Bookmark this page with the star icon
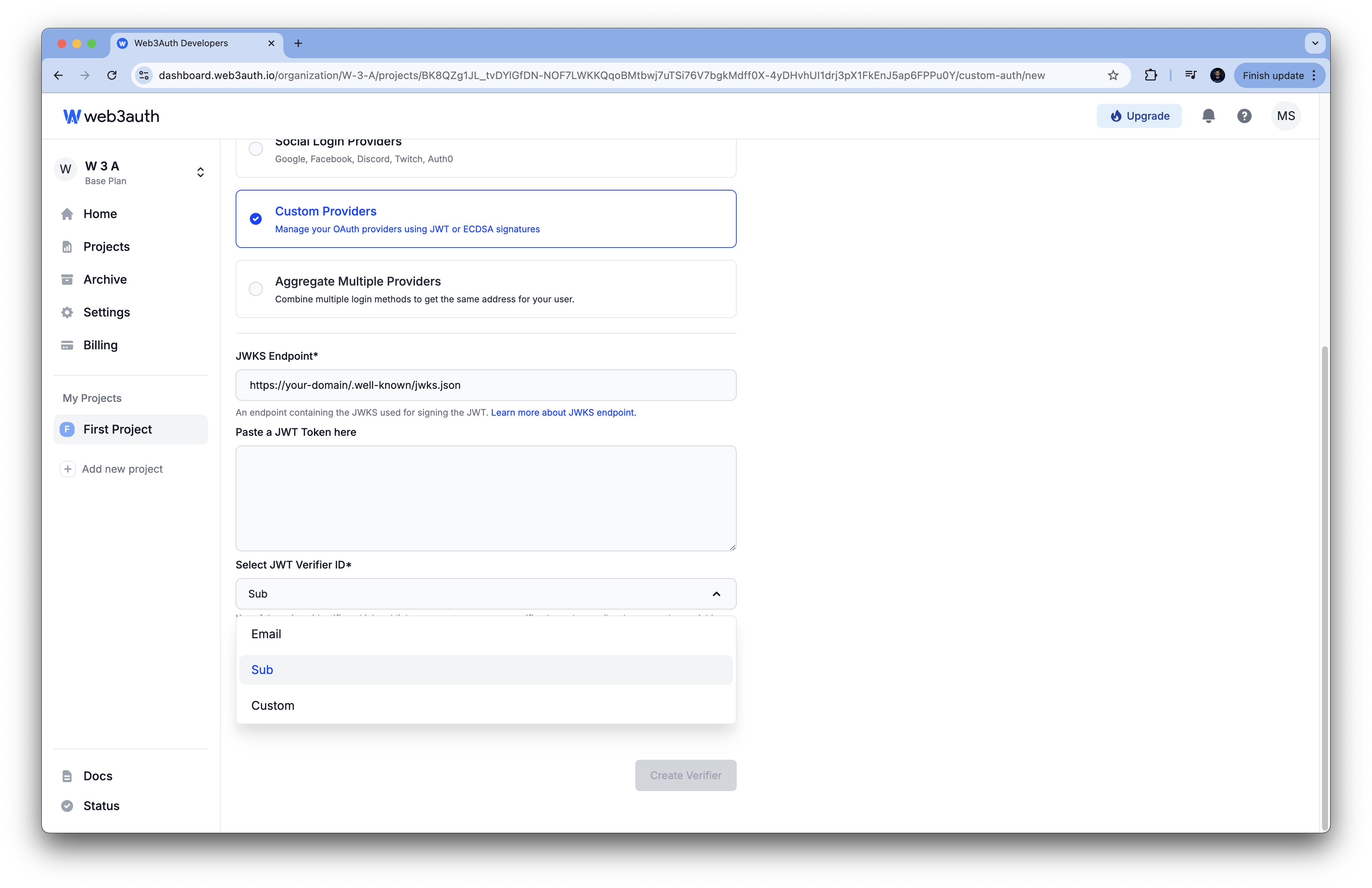Viewport: 1372px width, 888px height. [x=1113, y=75]
